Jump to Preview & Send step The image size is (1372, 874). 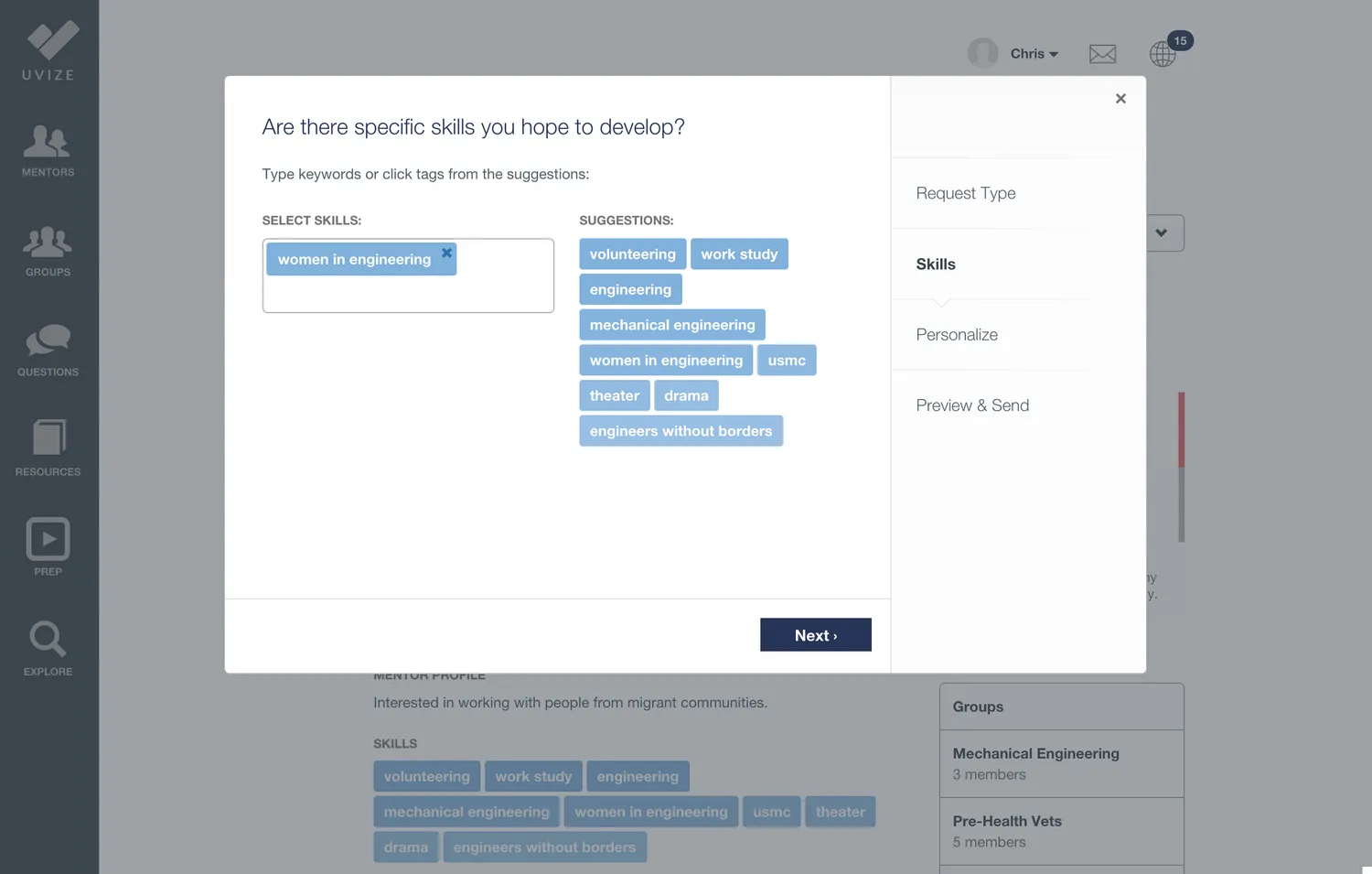(x=972, y=405)
